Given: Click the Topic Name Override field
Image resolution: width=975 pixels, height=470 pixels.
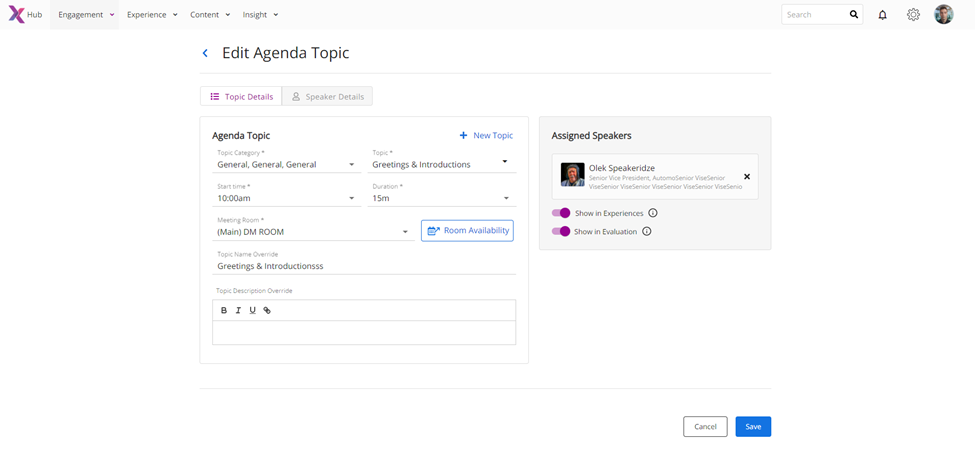Looking at the screenshot, I should (365, 267).
